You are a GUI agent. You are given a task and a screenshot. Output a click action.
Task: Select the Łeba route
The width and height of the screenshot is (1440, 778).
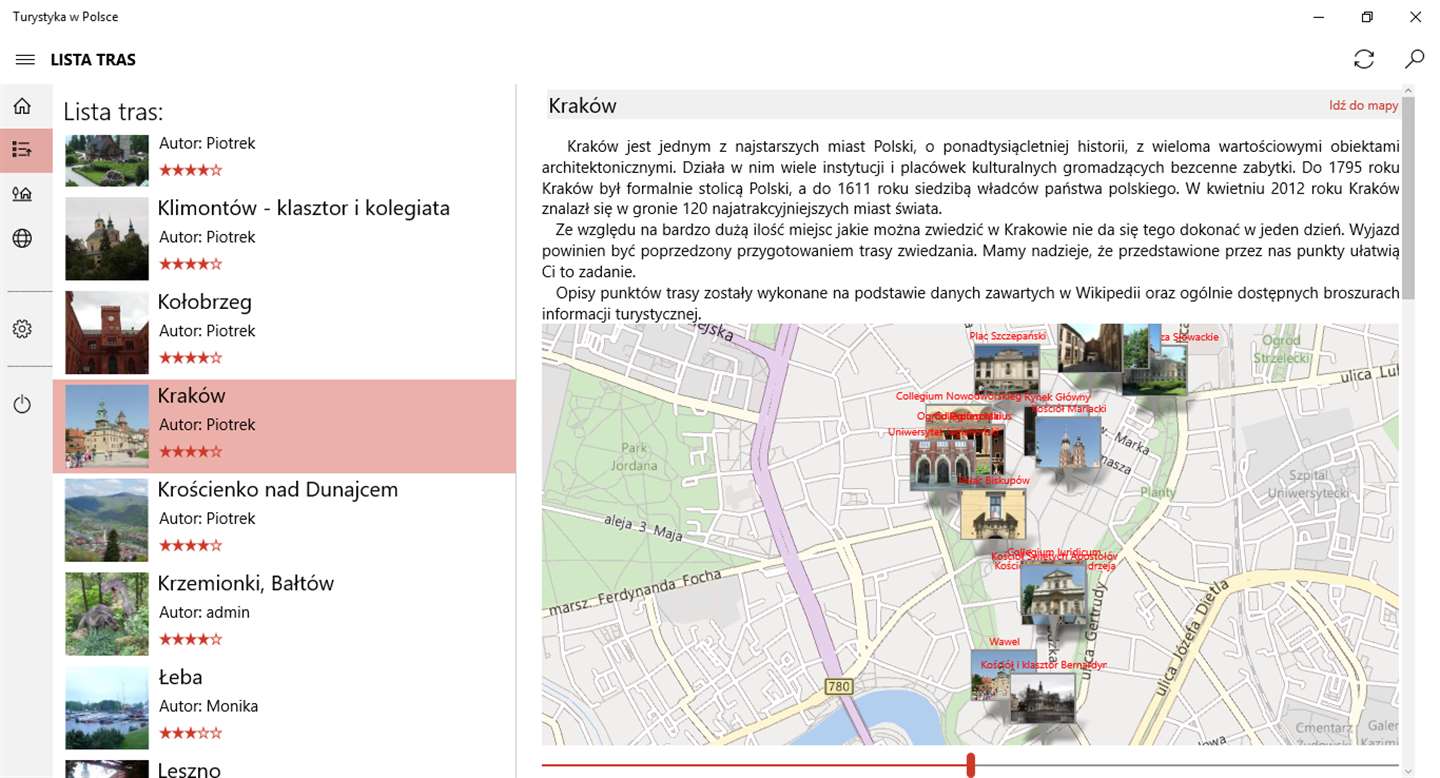[x=284, y=708]
